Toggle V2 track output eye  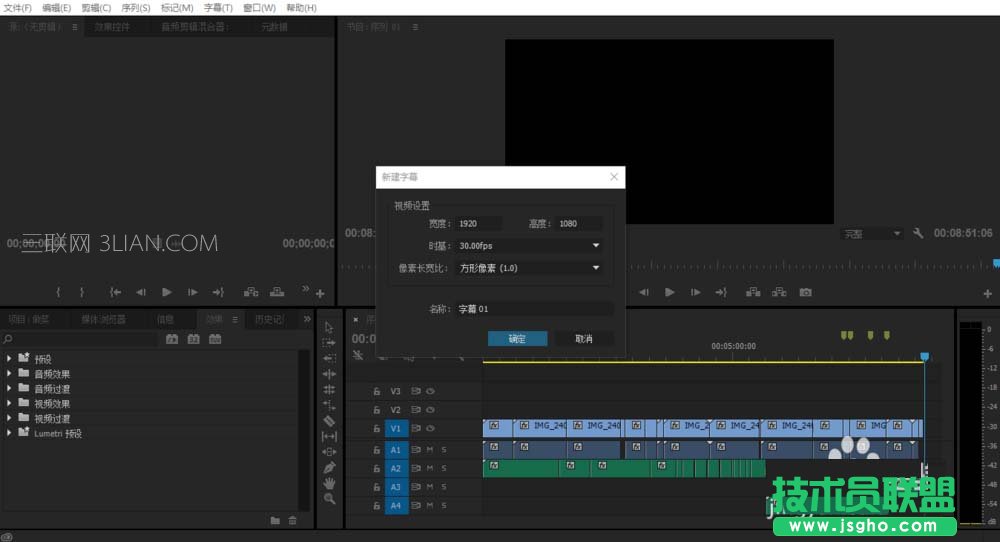pos(430,409)
